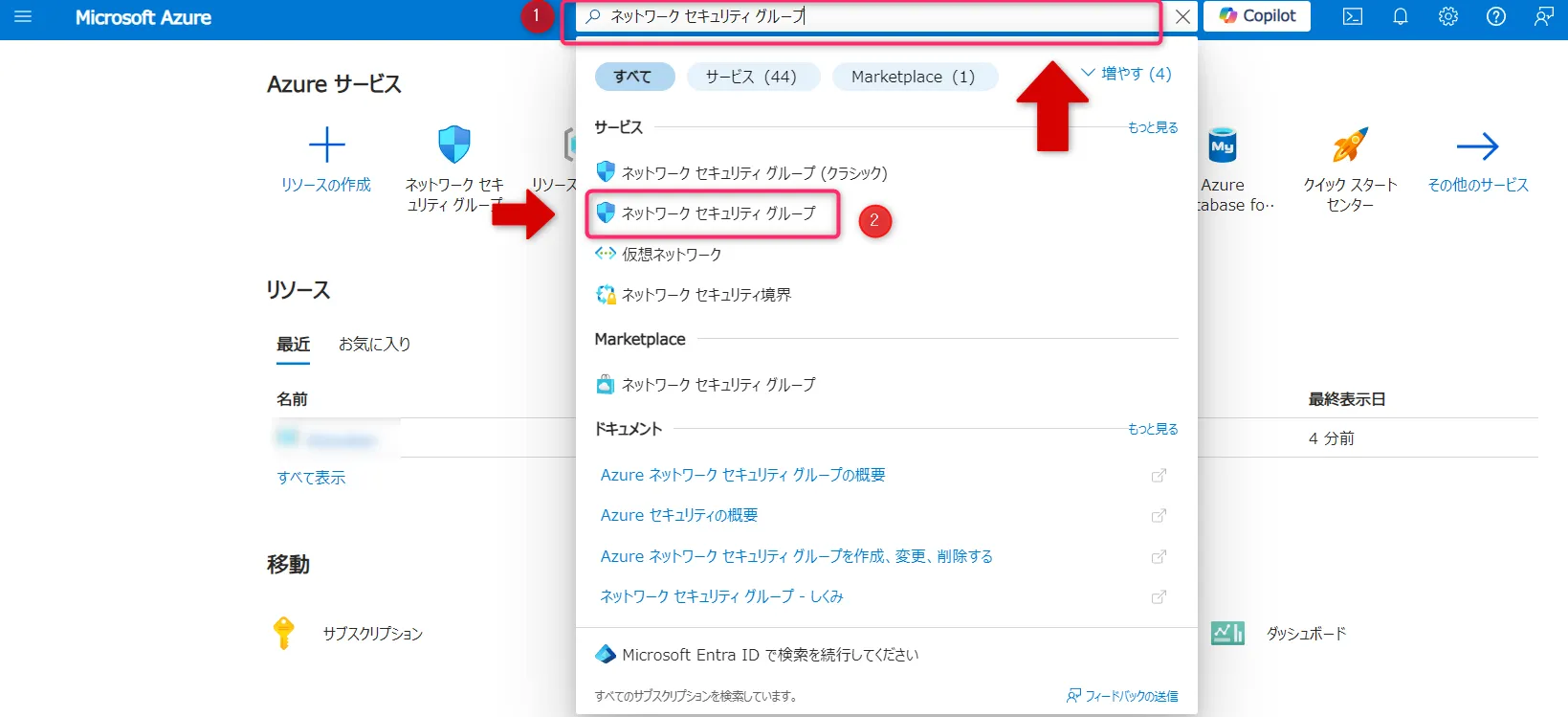Image resolution: width=1568 pixels, height=717 pixels.
Task: Click the 最終表示日 column header
Action: [1347, 399]
